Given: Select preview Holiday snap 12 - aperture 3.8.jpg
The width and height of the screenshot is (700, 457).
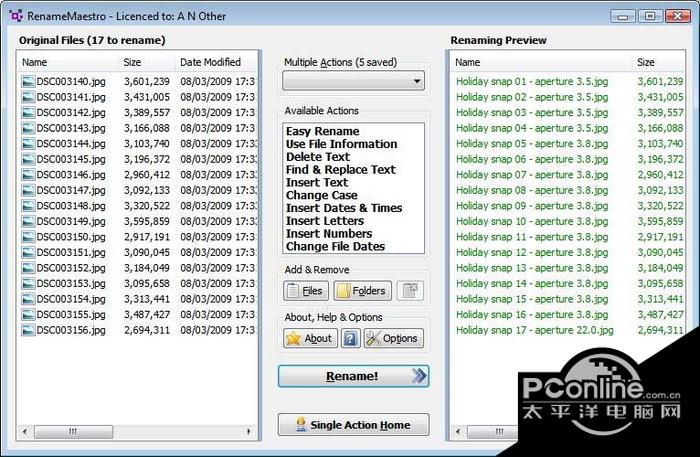Looking at the screenshot, I should (532, 253).
